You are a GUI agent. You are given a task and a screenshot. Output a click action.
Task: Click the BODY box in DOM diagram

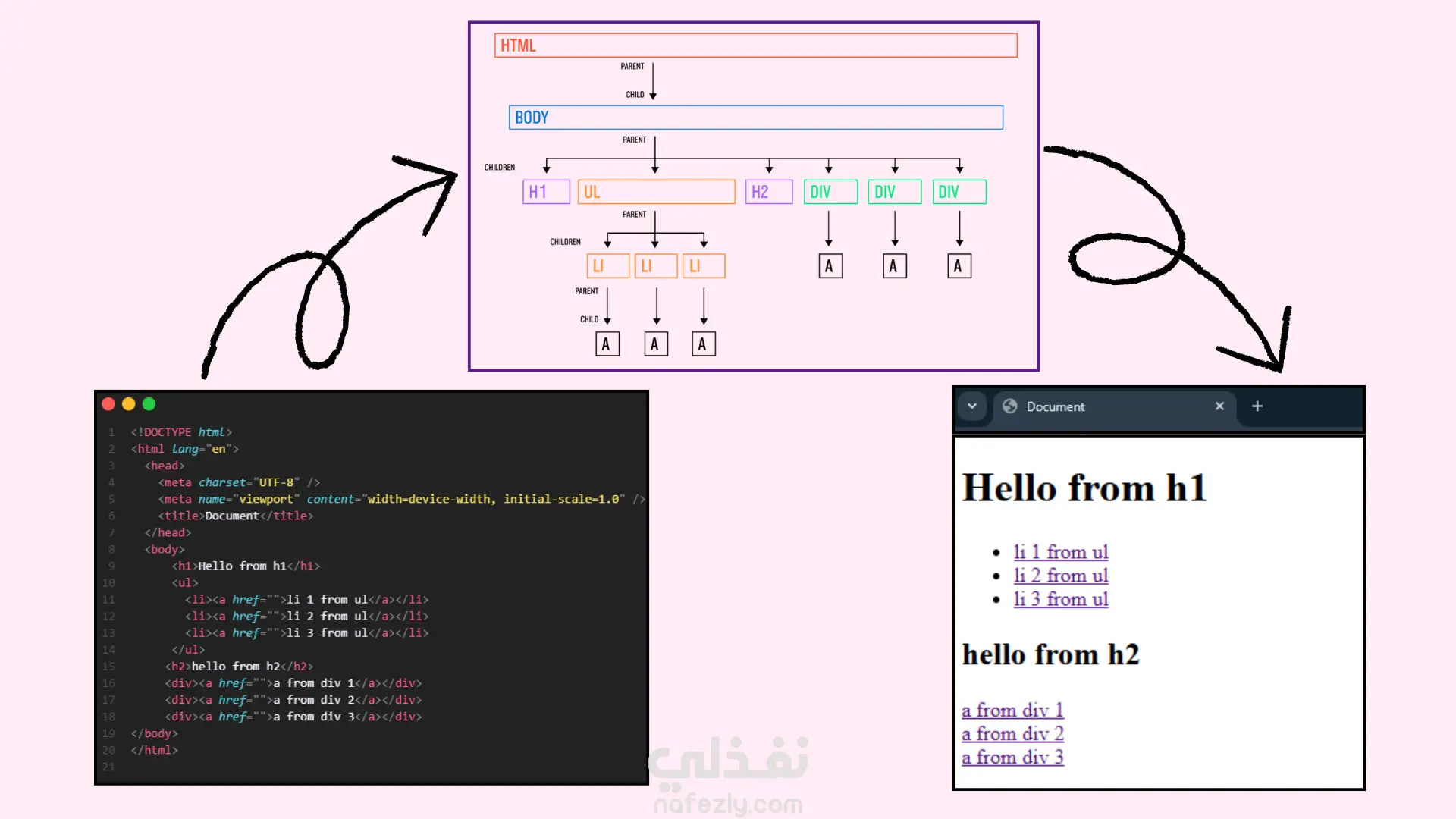point(755,118)
